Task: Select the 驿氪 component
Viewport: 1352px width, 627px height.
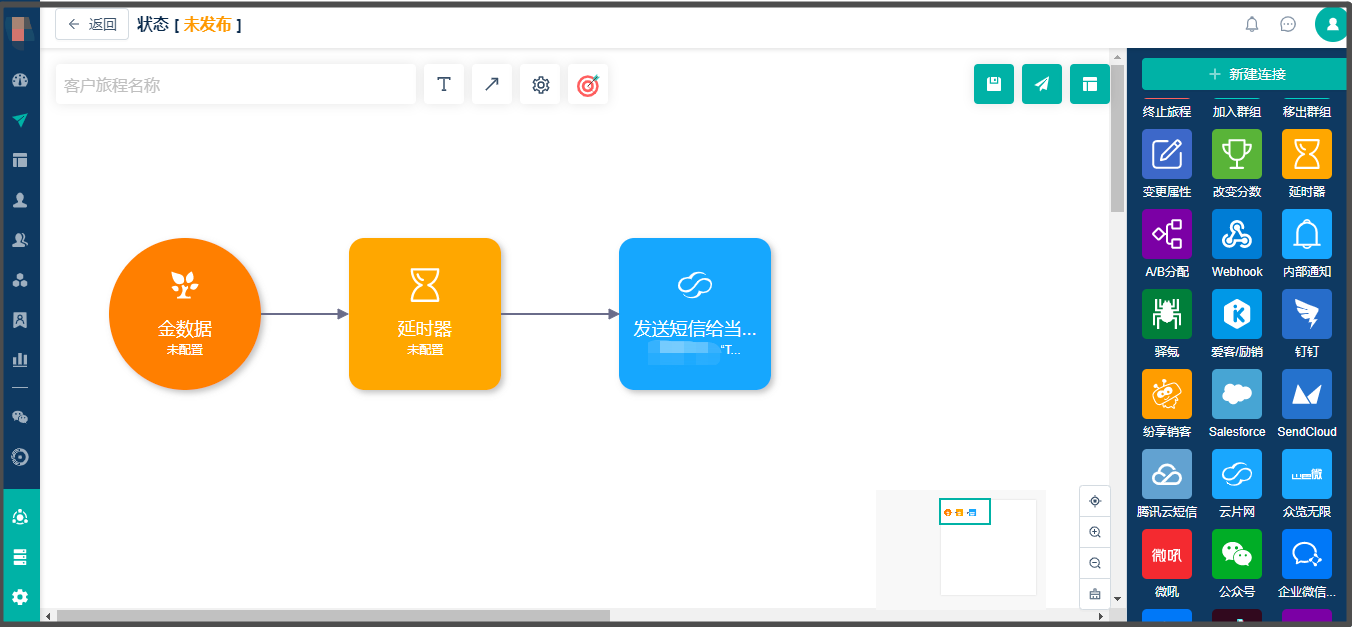Action: pos(1167,314)
